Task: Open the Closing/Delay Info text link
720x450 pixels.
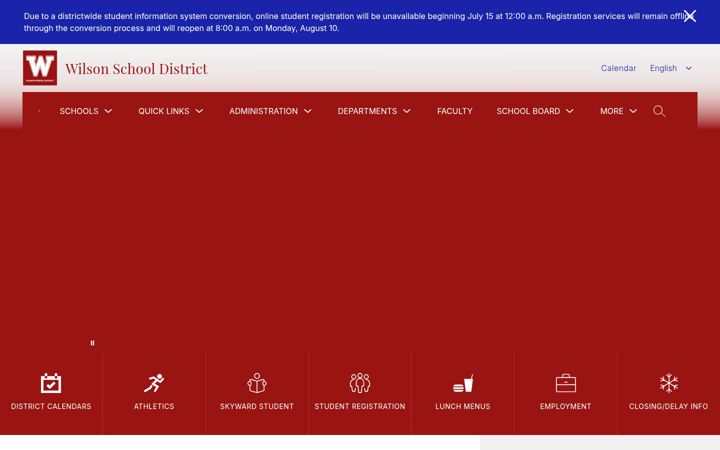Action: click(669, 406)
